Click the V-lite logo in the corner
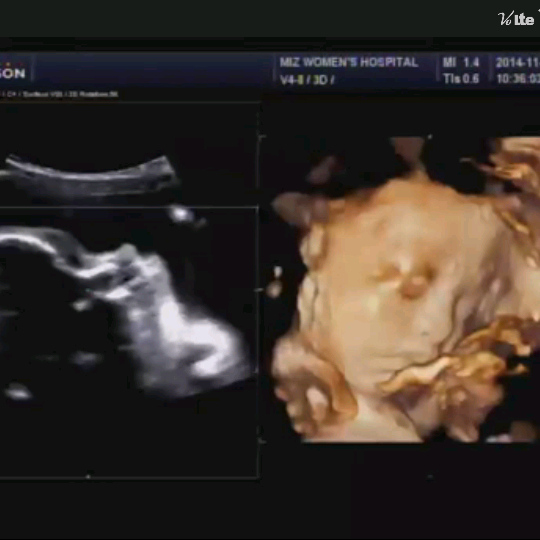The height and width of the screenshot is (540, 540). (x=518, y=18)
